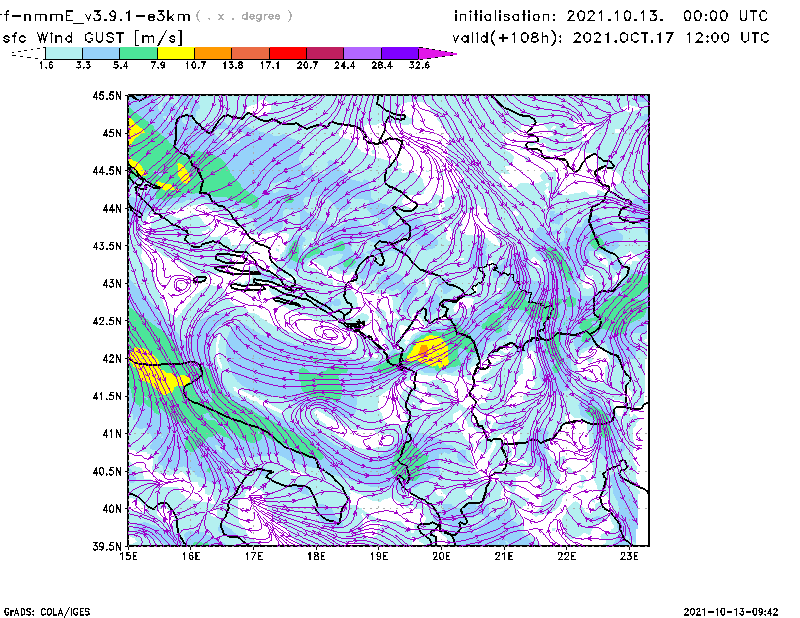Click the '2021-10-13-09:42' timestamp
The width and height of the screenshot is (800, 618).
pyautogui.click(x=731, y=612)
